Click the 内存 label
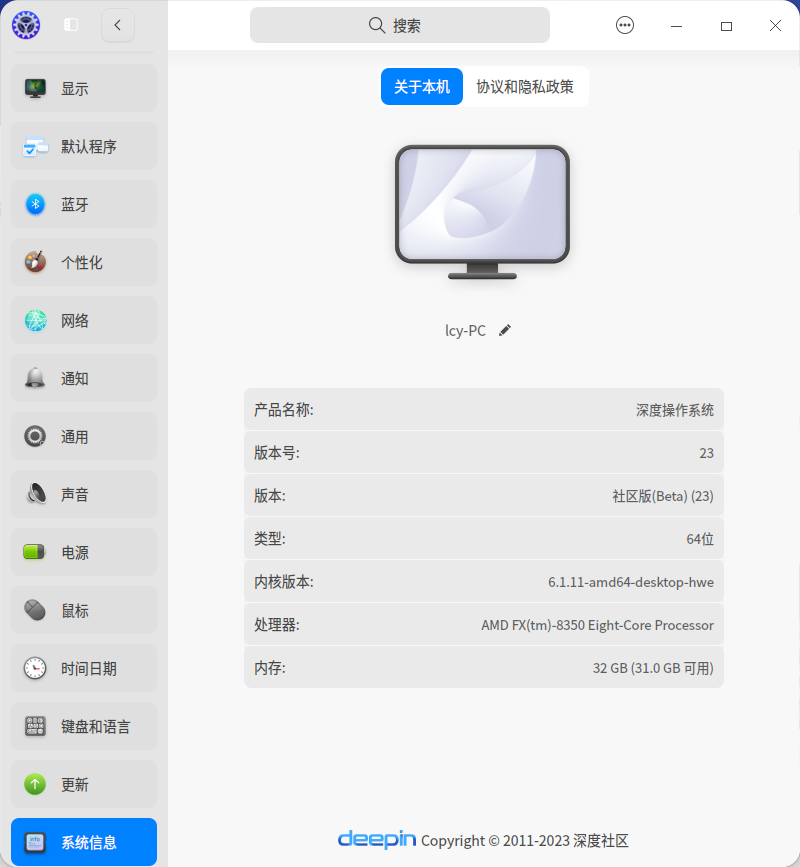The width and height of the screenshot is (800, 867). click(270, 668)
